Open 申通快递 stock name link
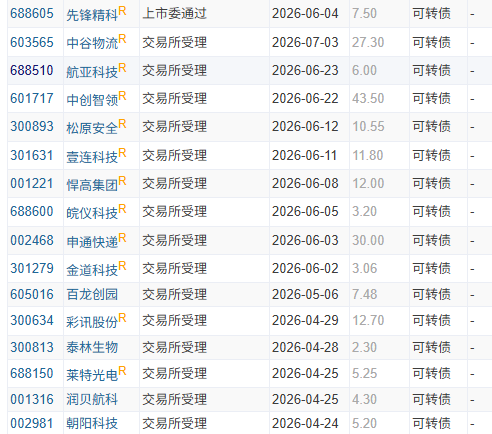This screenshot has height=434, width=492. point(92,242)
